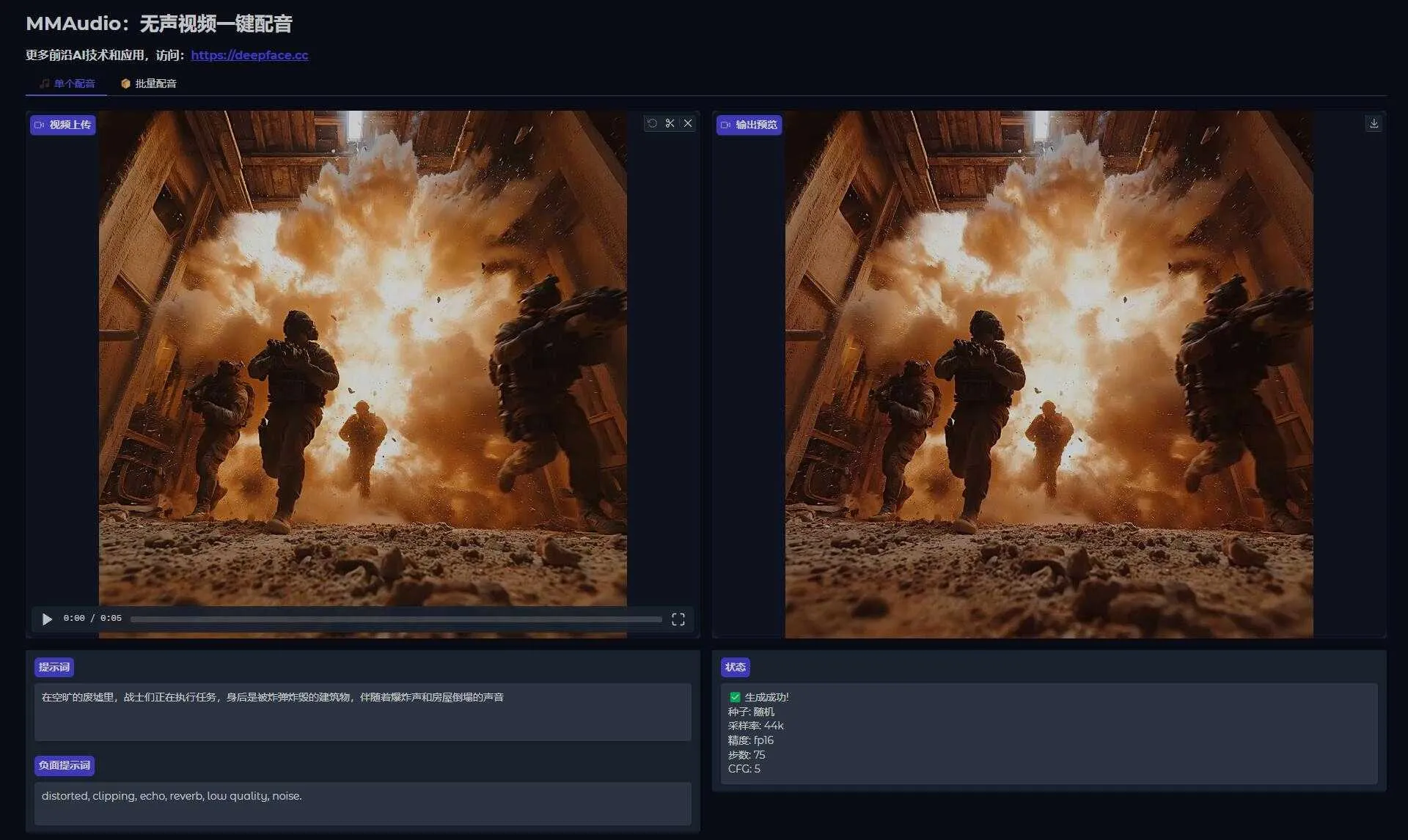This screenshot has width=1408, height=840.
Task: Click the uploaded input video frame
Action: 362,359
